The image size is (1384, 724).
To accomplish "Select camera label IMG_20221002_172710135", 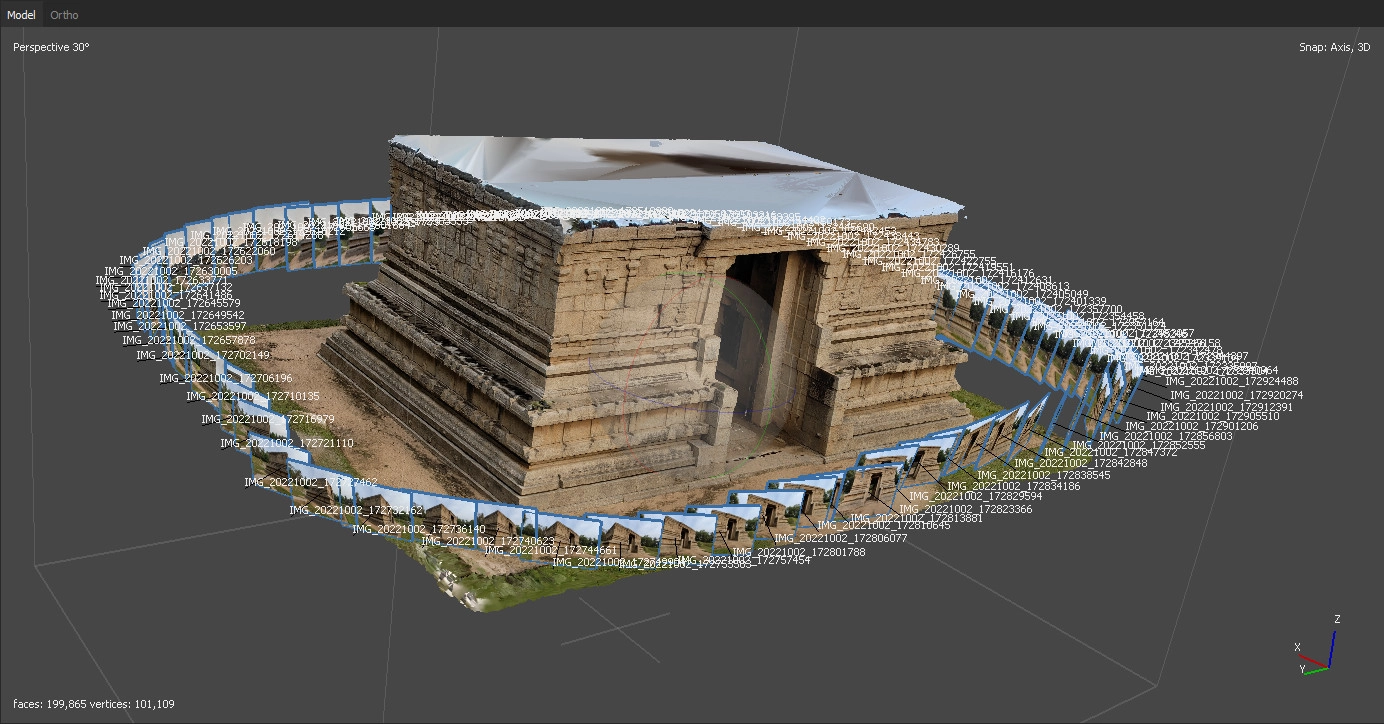I will [x=252, y=397].
